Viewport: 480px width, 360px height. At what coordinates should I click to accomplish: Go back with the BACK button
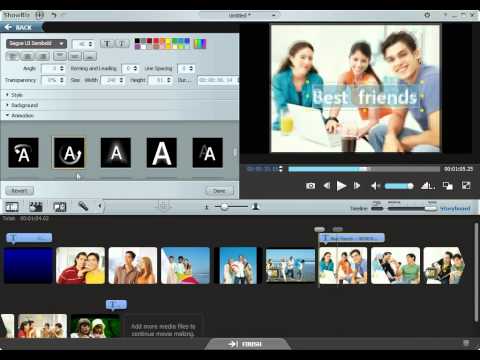(x=19, y=27)
